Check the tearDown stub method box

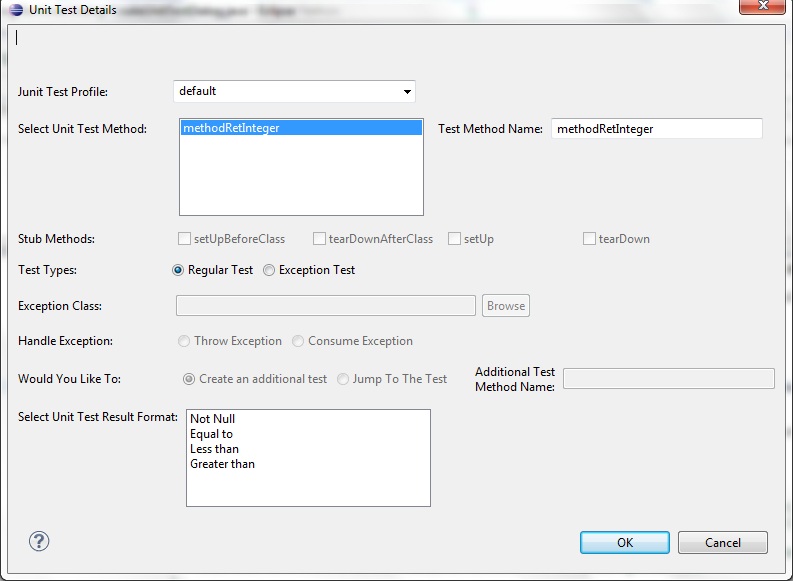click(589, 239)
